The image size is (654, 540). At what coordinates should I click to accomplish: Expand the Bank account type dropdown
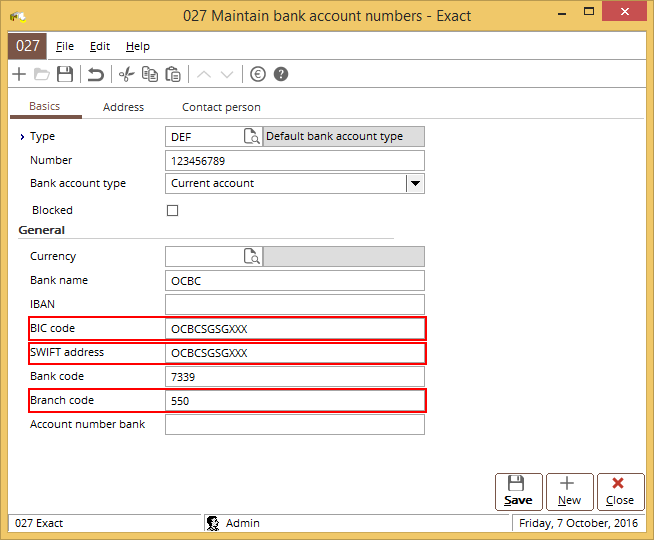pyautogui.click(x=415, y=184)
